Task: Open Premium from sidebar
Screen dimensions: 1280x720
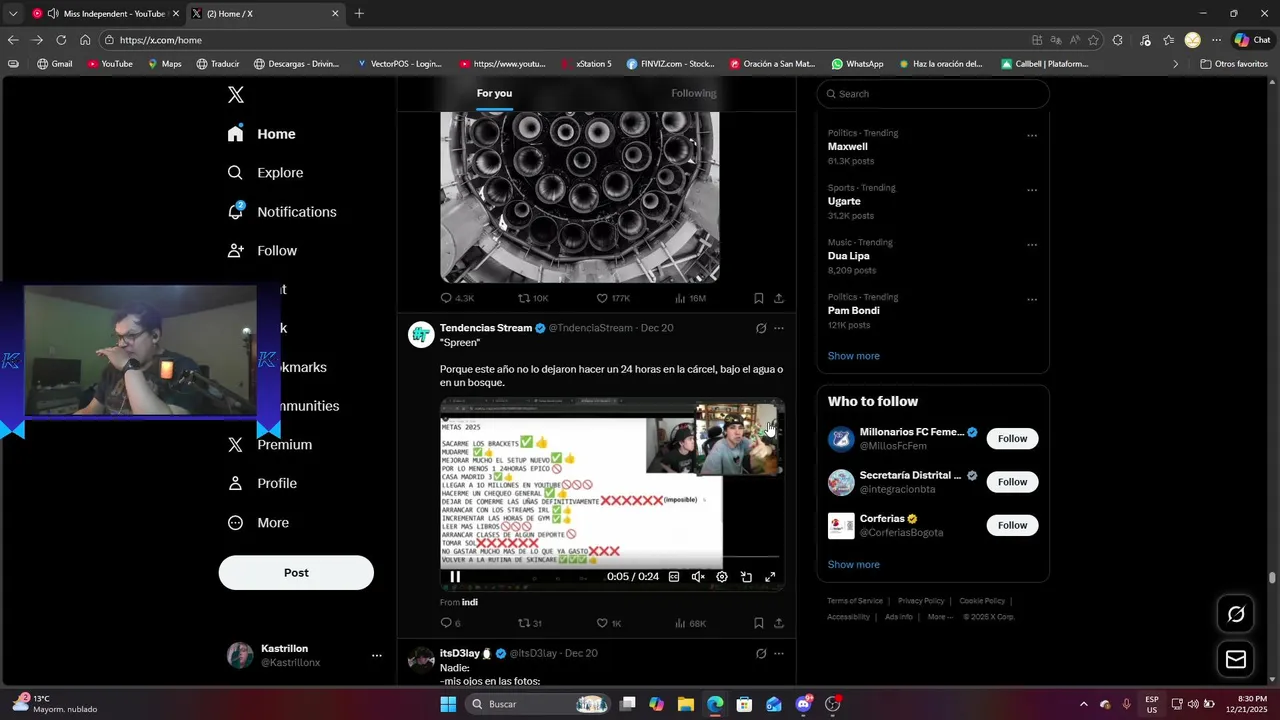Action: (270, 445)
